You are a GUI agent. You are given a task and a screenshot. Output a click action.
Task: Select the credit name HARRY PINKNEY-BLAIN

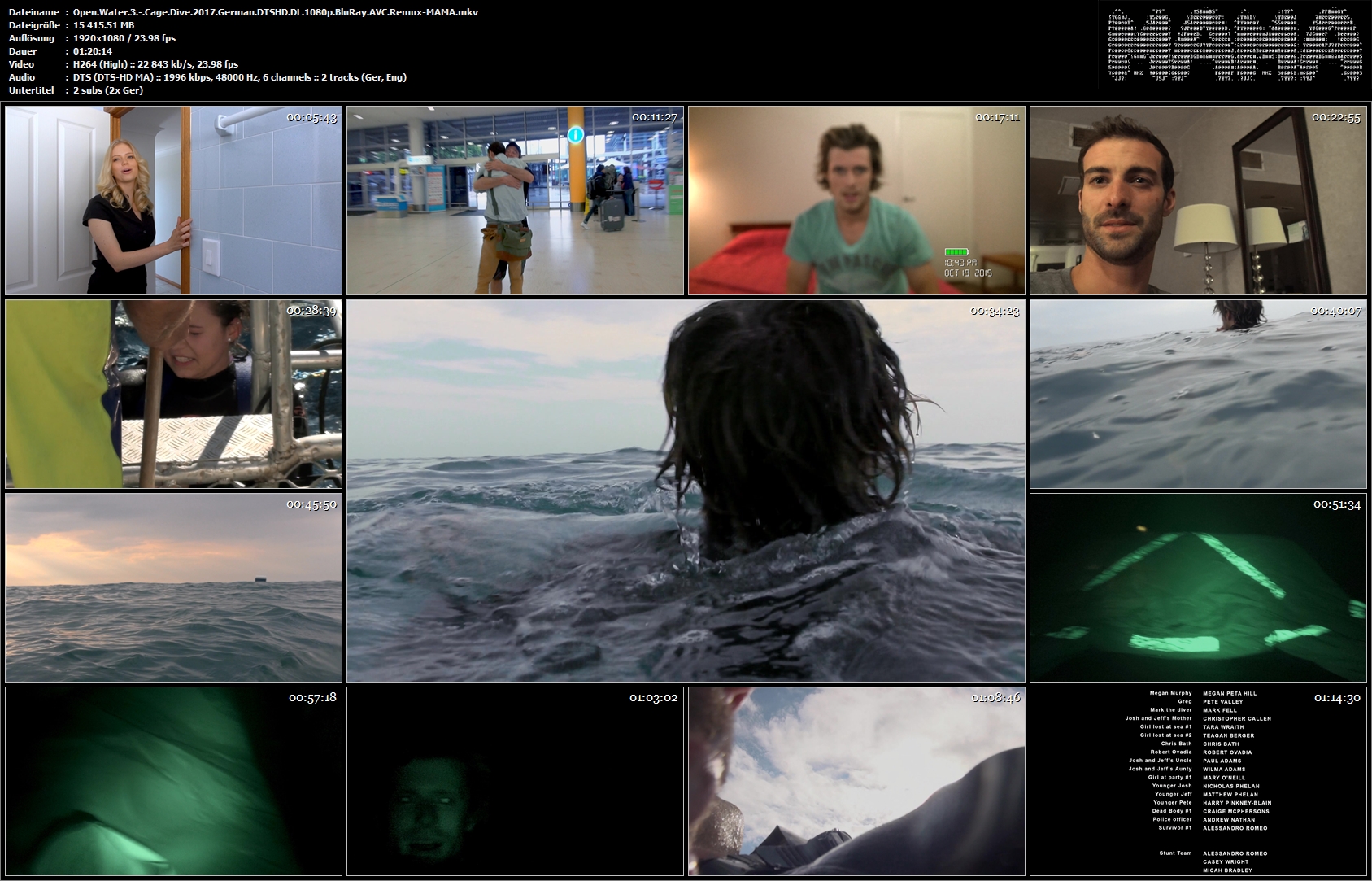1237,803
